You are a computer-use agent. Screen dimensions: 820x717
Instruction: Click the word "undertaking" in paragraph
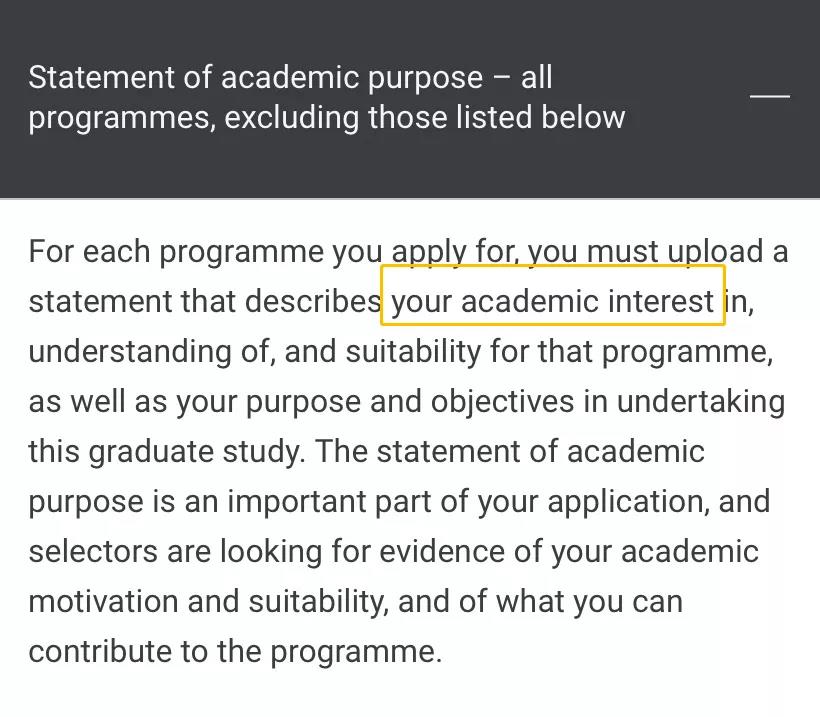(x=700, y=402)
